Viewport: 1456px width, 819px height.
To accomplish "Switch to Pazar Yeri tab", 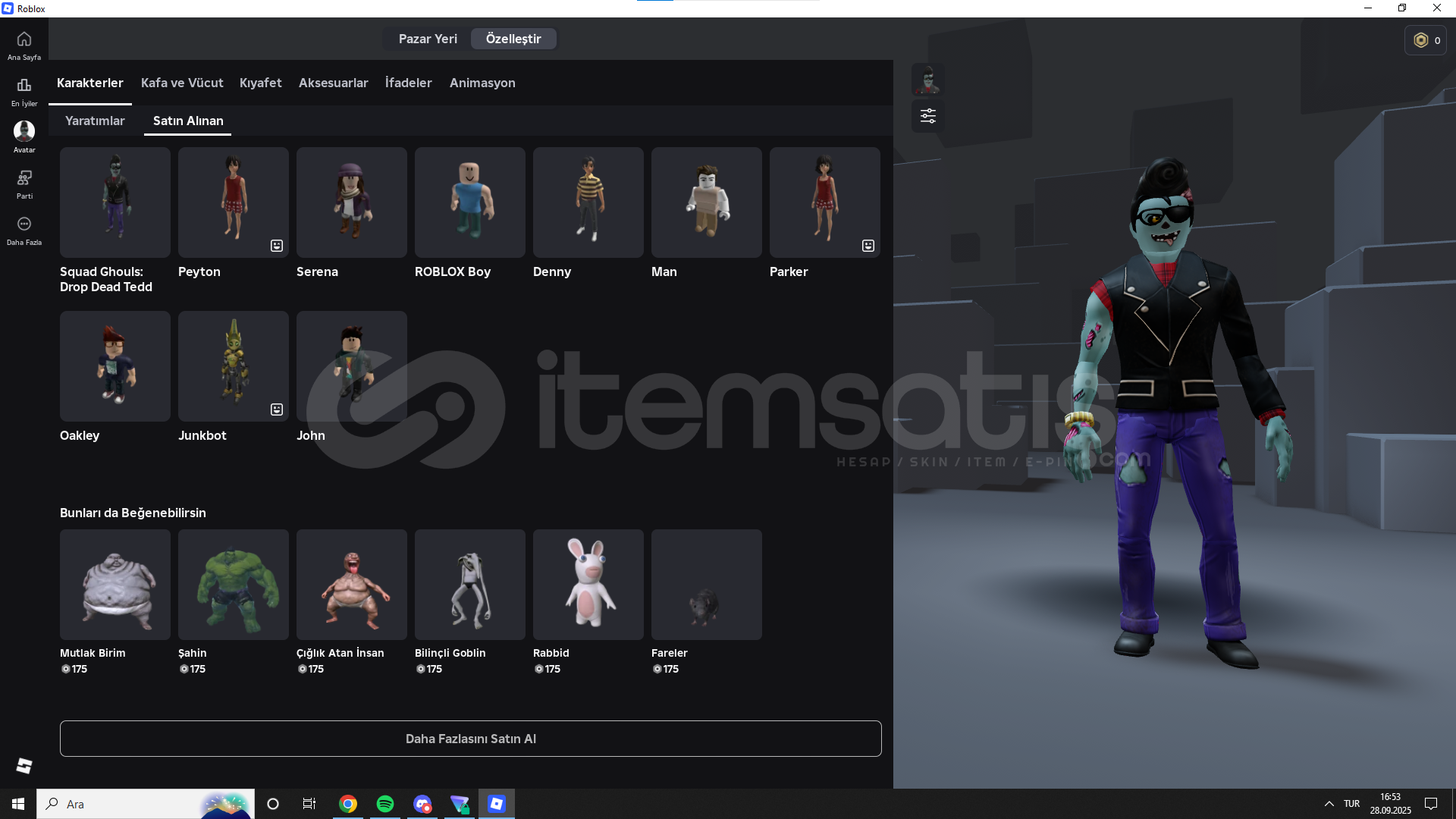I will tap(428, 39).
